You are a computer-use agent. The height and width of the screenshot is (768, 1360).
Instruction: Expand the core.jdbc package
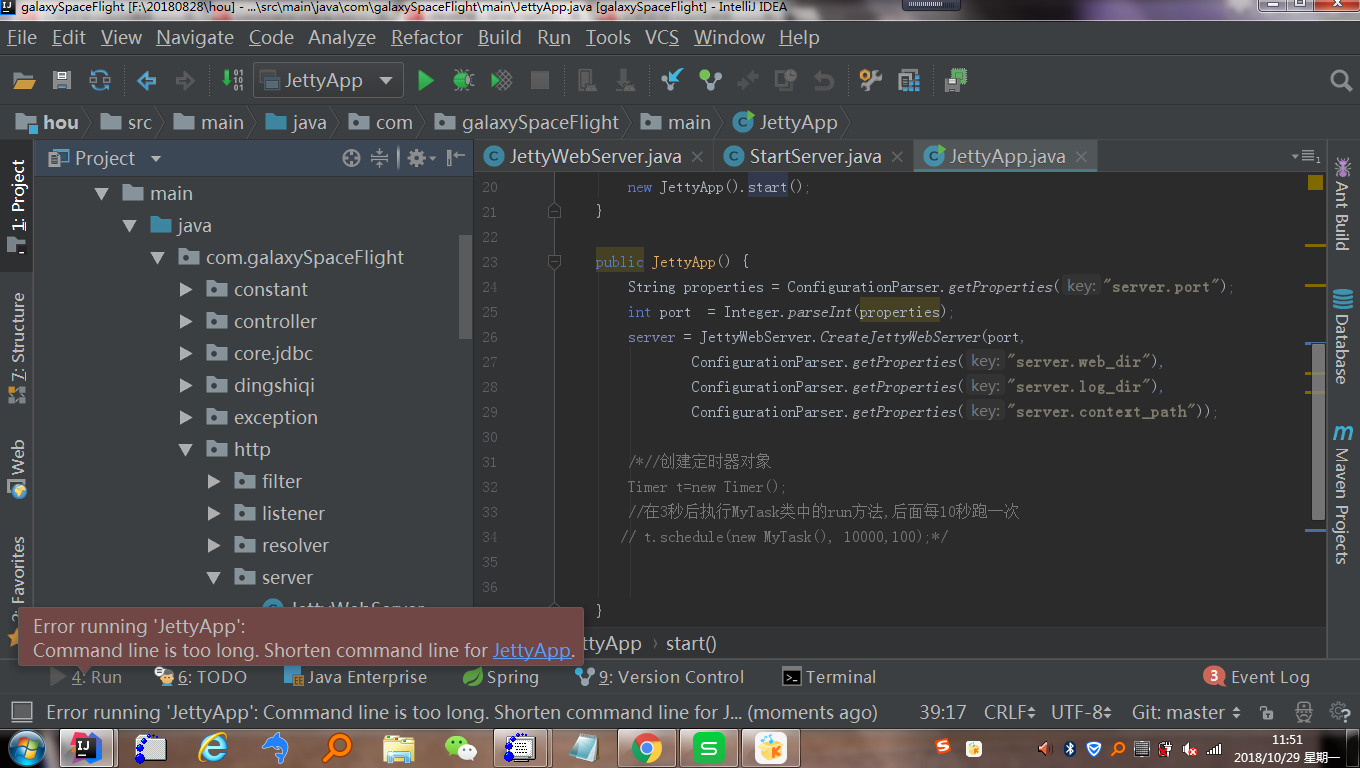click(185, 353)
